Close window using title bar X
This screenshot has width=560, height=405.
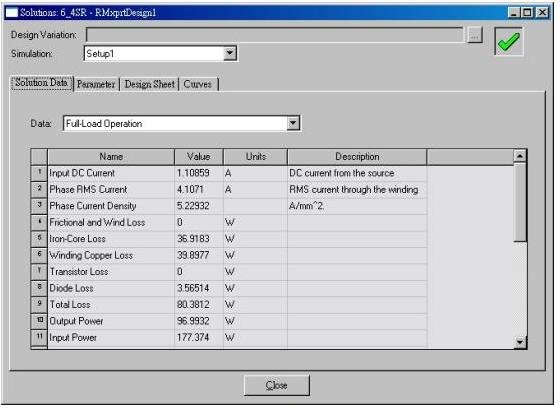coord(542,13)
